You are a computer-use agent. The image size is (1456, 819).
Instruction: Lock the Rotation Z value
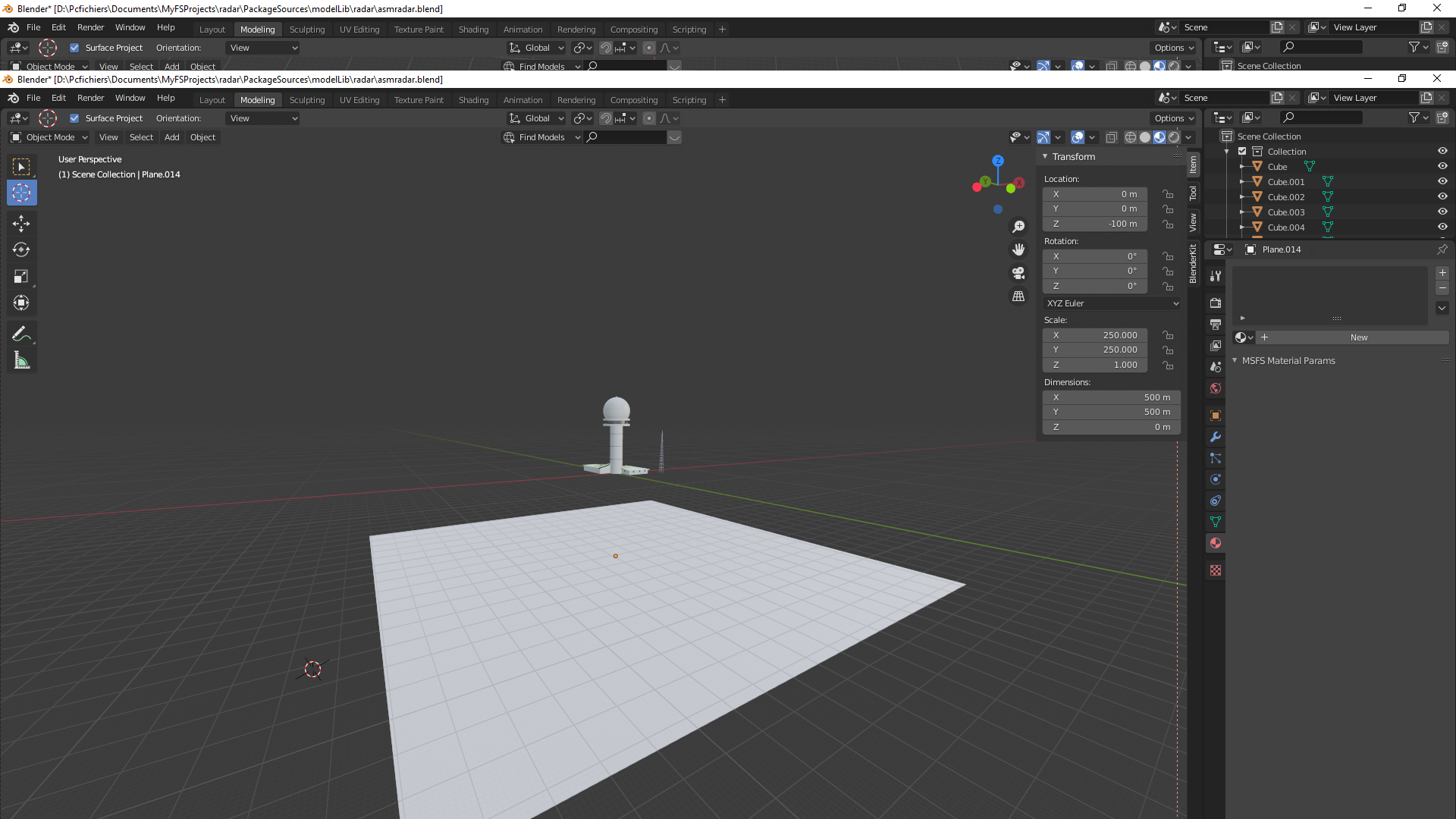point(1168,287)
